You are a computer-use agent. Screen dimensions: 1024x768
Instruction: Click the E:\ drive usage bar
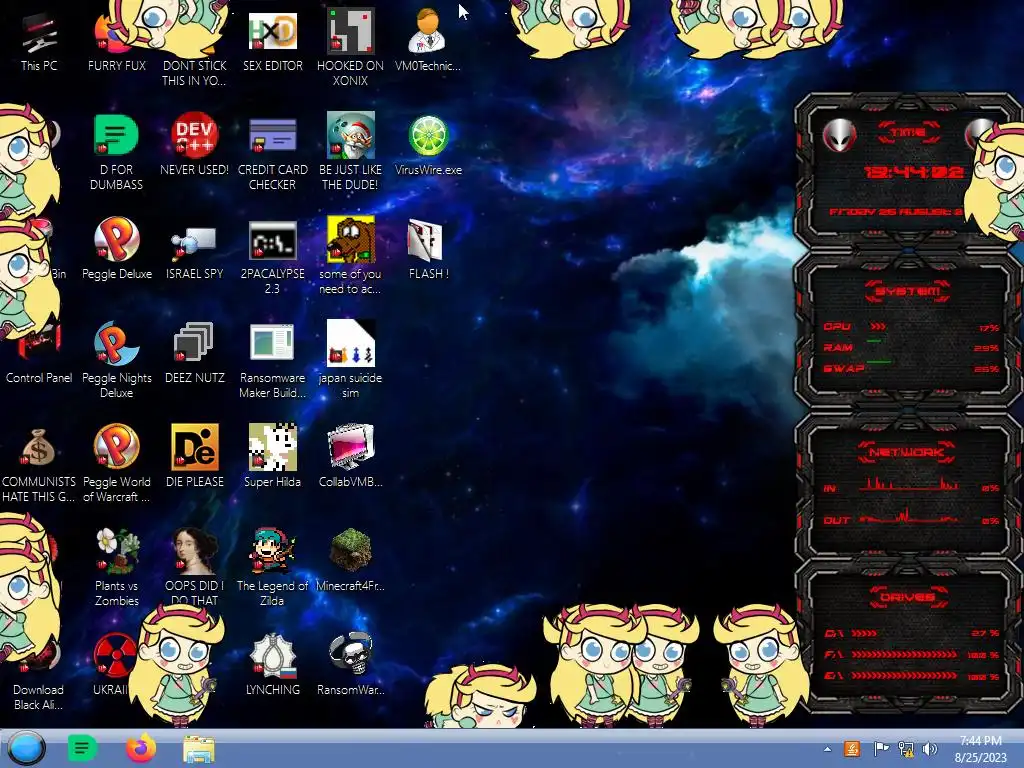coord(904,676)
